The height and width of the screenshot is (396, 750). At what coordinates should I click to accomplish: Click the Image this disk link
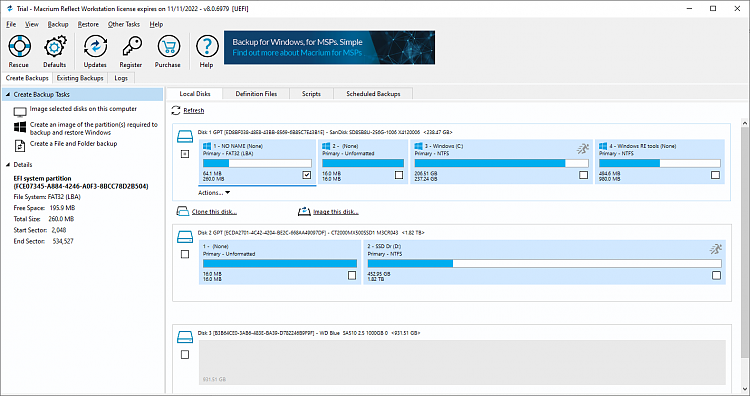pos(336,211)
